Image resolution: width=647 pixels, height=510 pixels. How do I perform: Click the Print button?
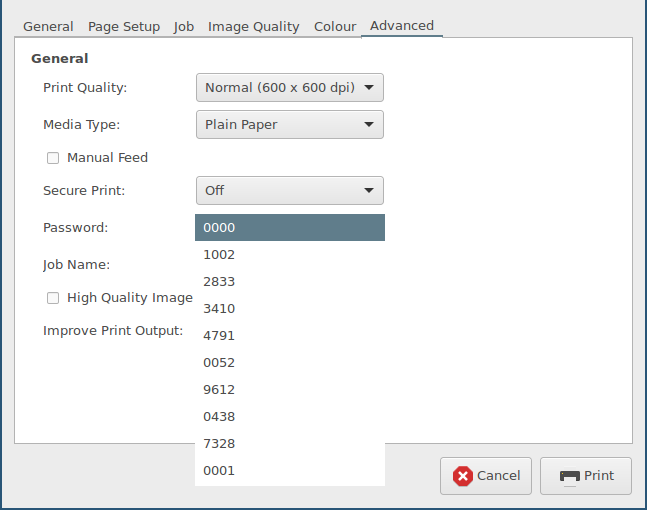point(586,476)
